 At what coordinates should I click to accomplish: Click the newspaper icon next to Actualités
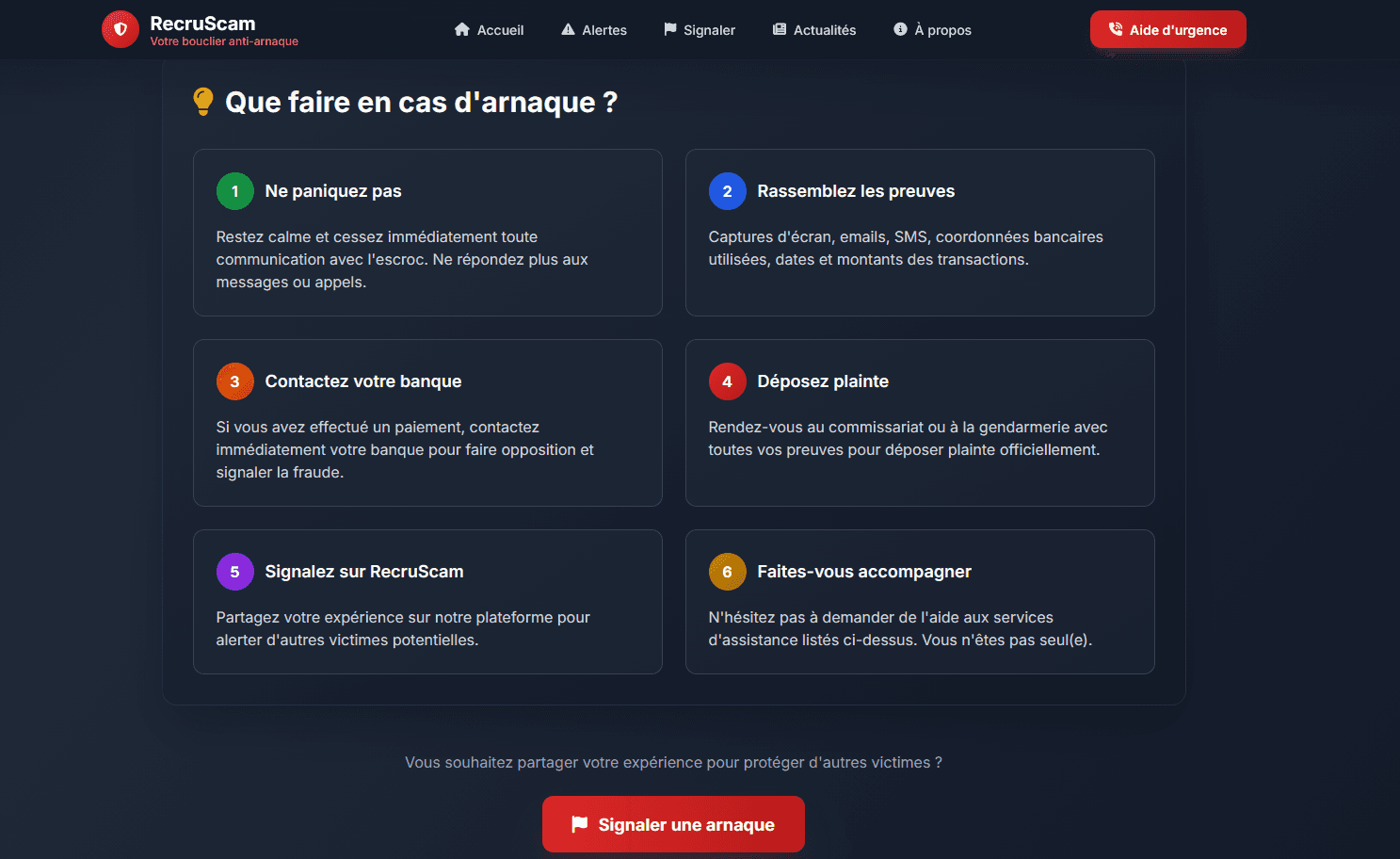pos(780,29)
